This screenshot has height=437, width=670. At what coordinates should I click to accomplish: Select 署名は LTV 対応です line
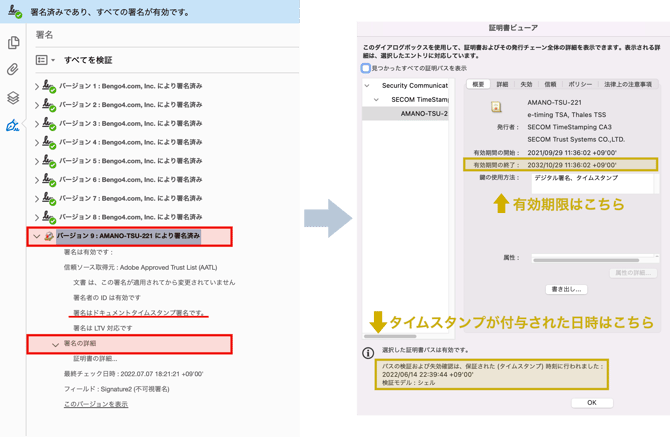point(103,328)
